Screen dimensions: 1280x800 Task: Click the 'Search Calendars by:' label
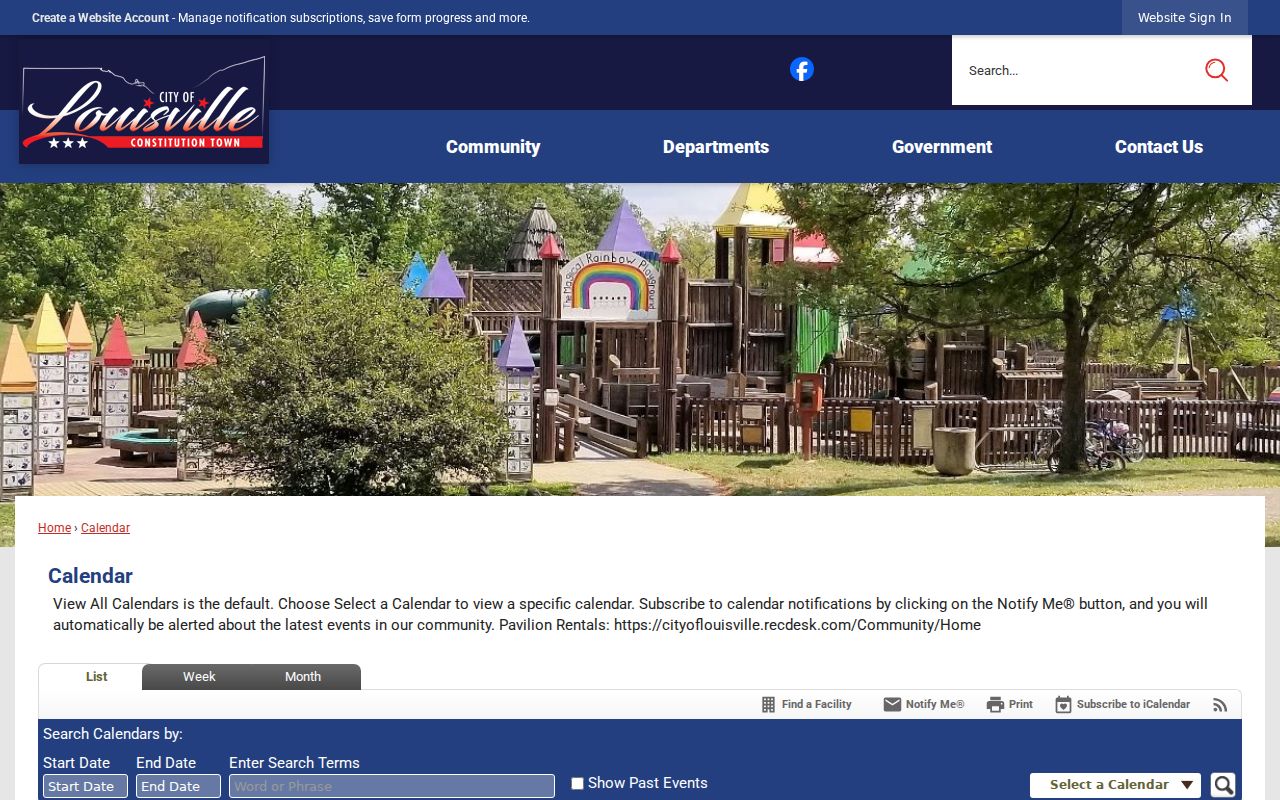click(x=113, y=734)
